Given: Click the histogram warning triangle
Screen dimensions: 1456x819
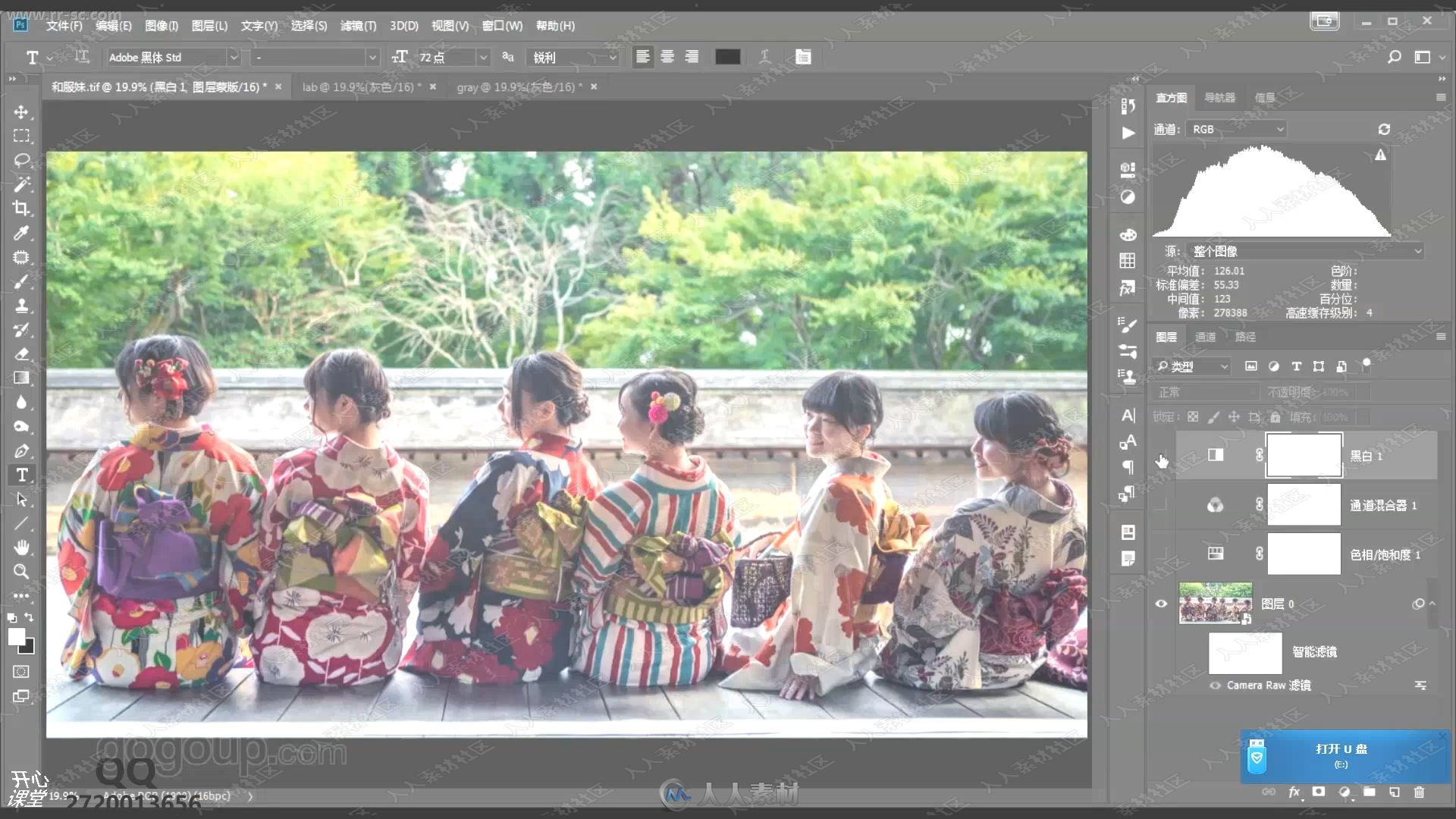Looking at the screenshot, I should [1381, 155].
